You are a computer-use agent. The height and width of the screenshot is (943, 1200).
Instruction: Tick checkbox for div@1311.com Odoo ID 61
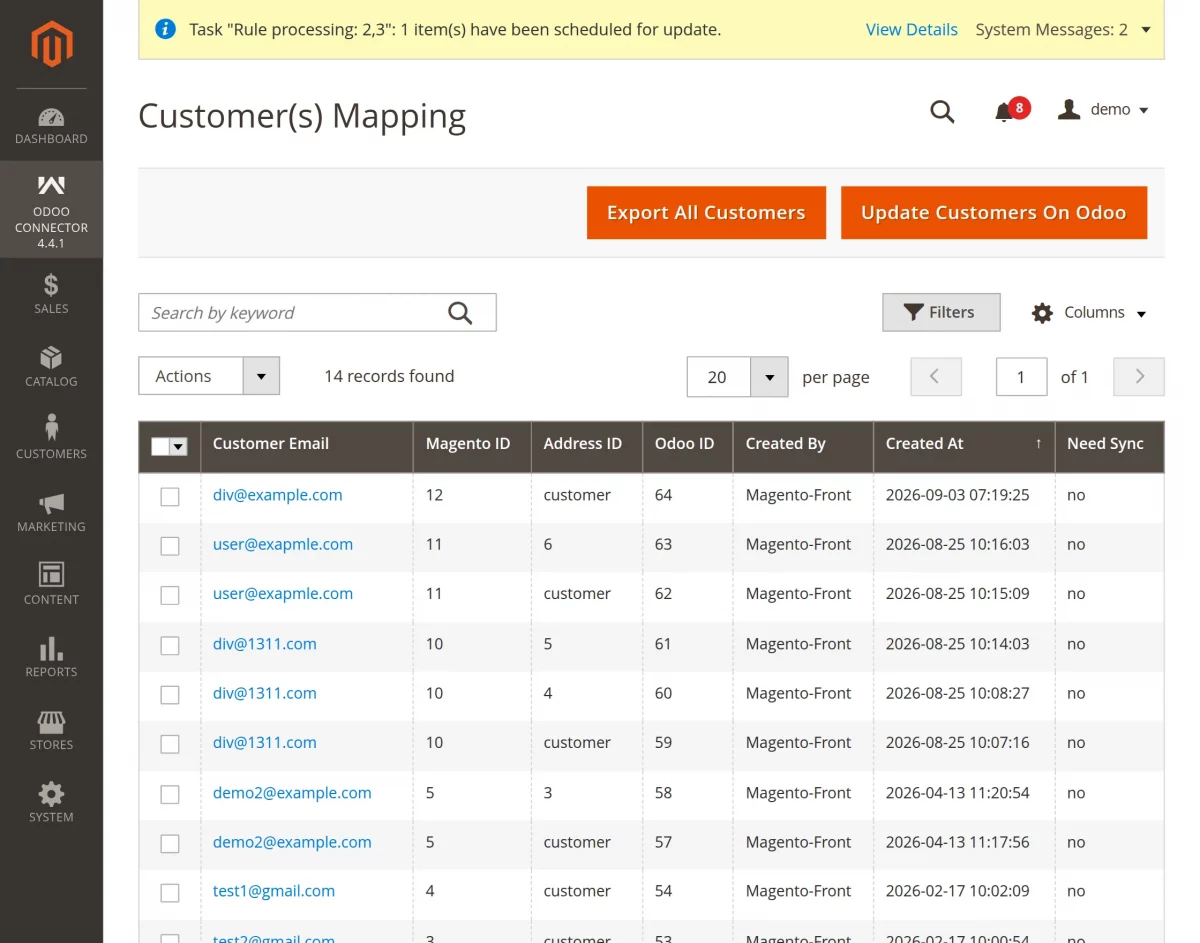click(170, 645)
